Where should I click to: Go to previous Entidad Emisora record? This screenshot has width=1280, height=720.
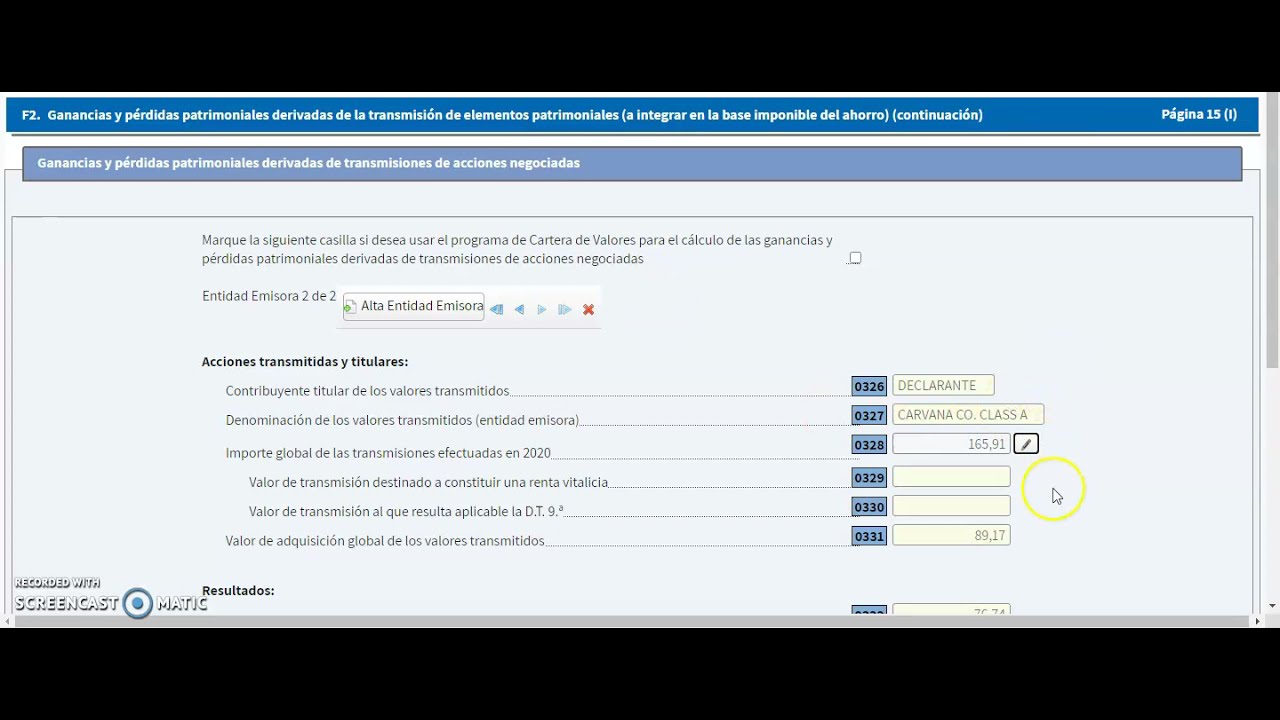[519, 310]
